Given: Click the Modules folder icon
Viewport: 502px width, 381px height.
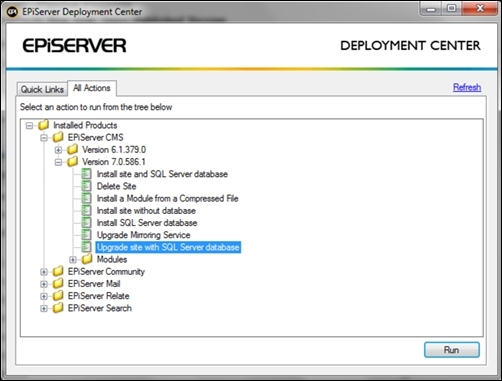Looking at the screenshot, I should point(87,259).
